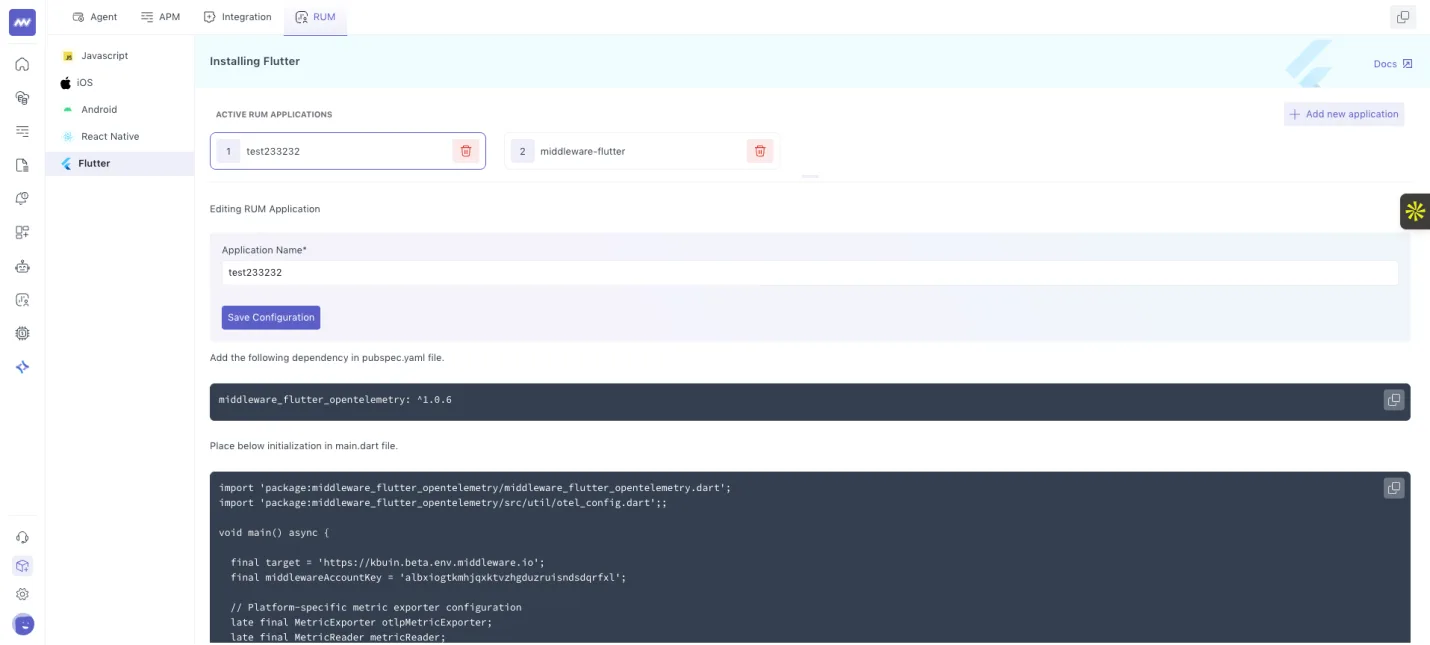This screenshot has width=1430, height=645.
Task: Click the 'void main() async {' line
Action: click(274, 533)
